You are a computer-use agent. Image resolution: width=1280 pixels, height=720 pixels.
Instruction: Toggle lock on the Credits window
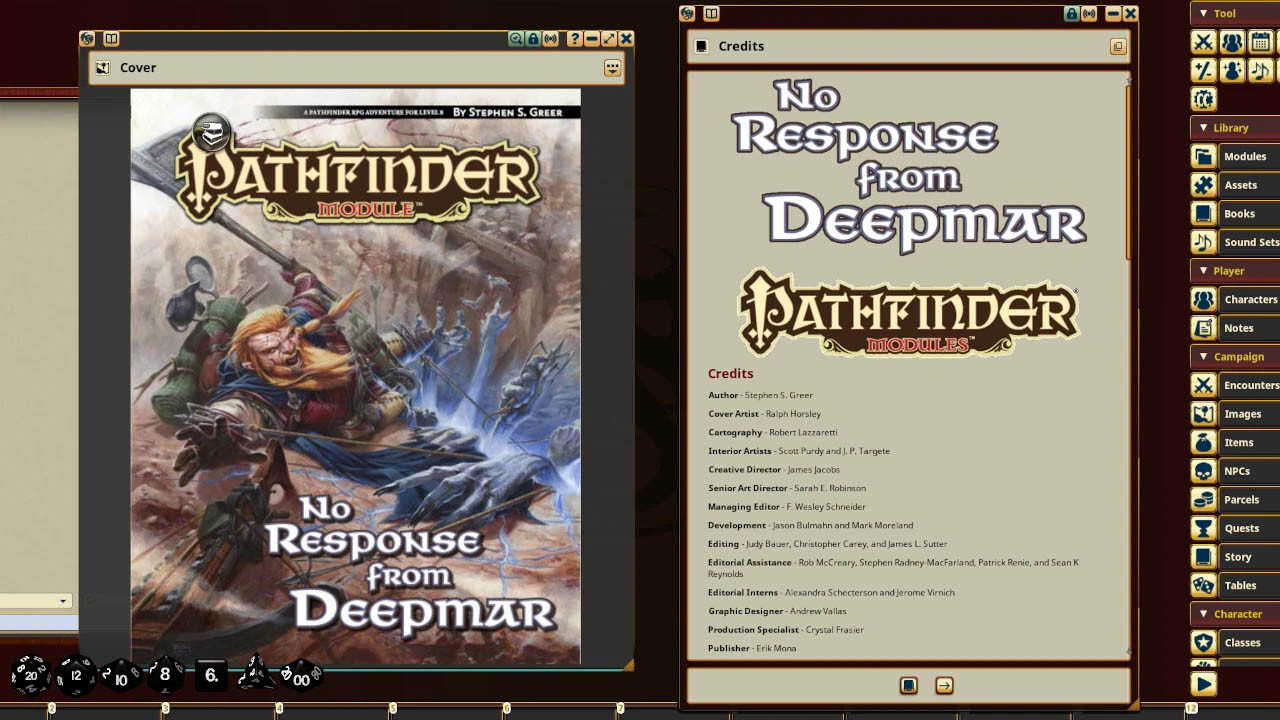(x=1071, y=14)
